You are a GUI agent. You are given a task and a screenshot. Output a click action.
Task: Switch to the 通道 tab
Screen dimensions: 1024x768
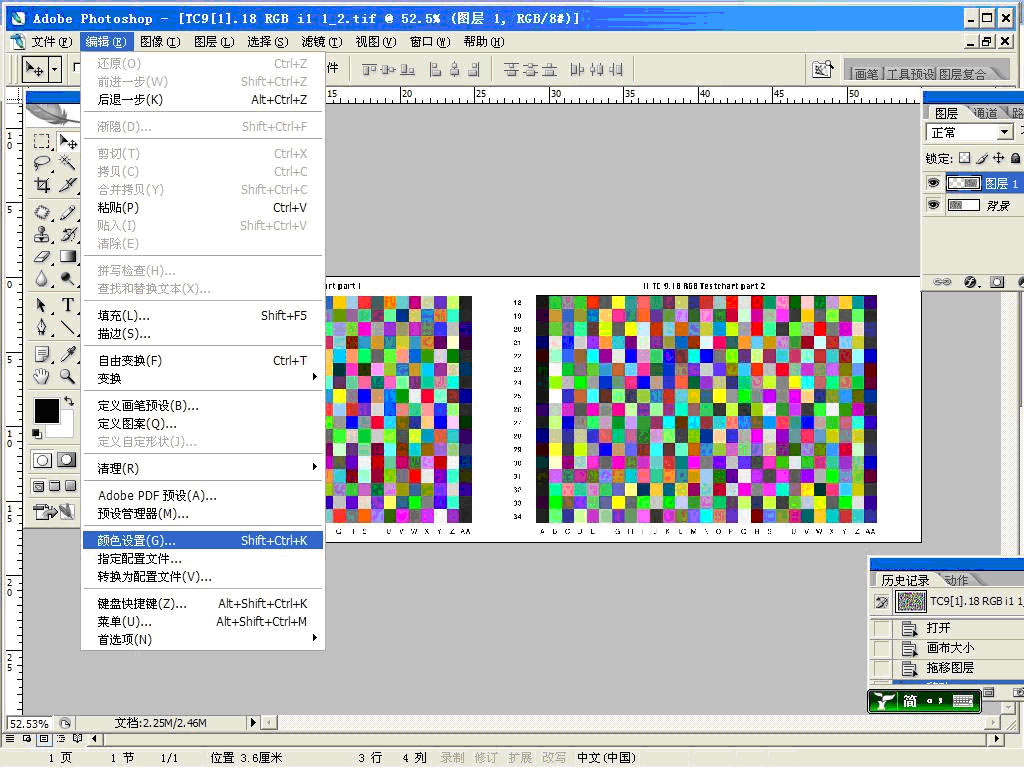point(985,113)
